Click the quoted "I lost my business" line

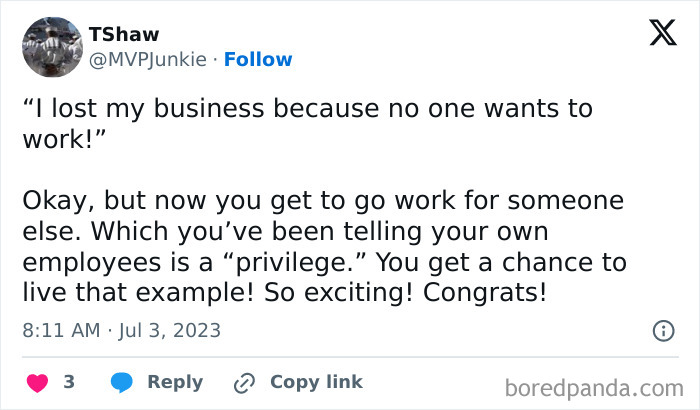click(x=307, y=108)
